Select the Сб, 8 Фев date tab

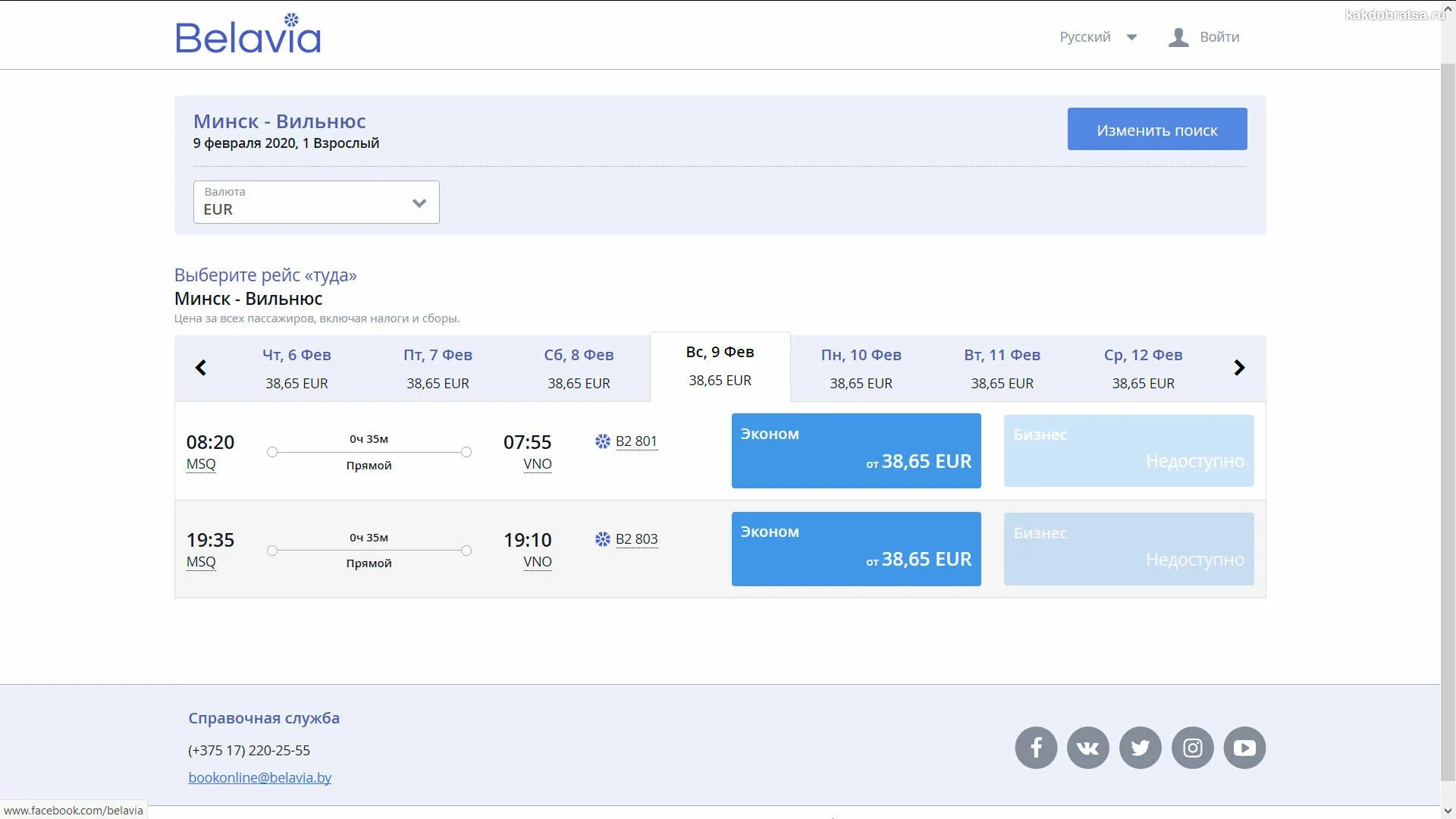[x=579, y=369]
